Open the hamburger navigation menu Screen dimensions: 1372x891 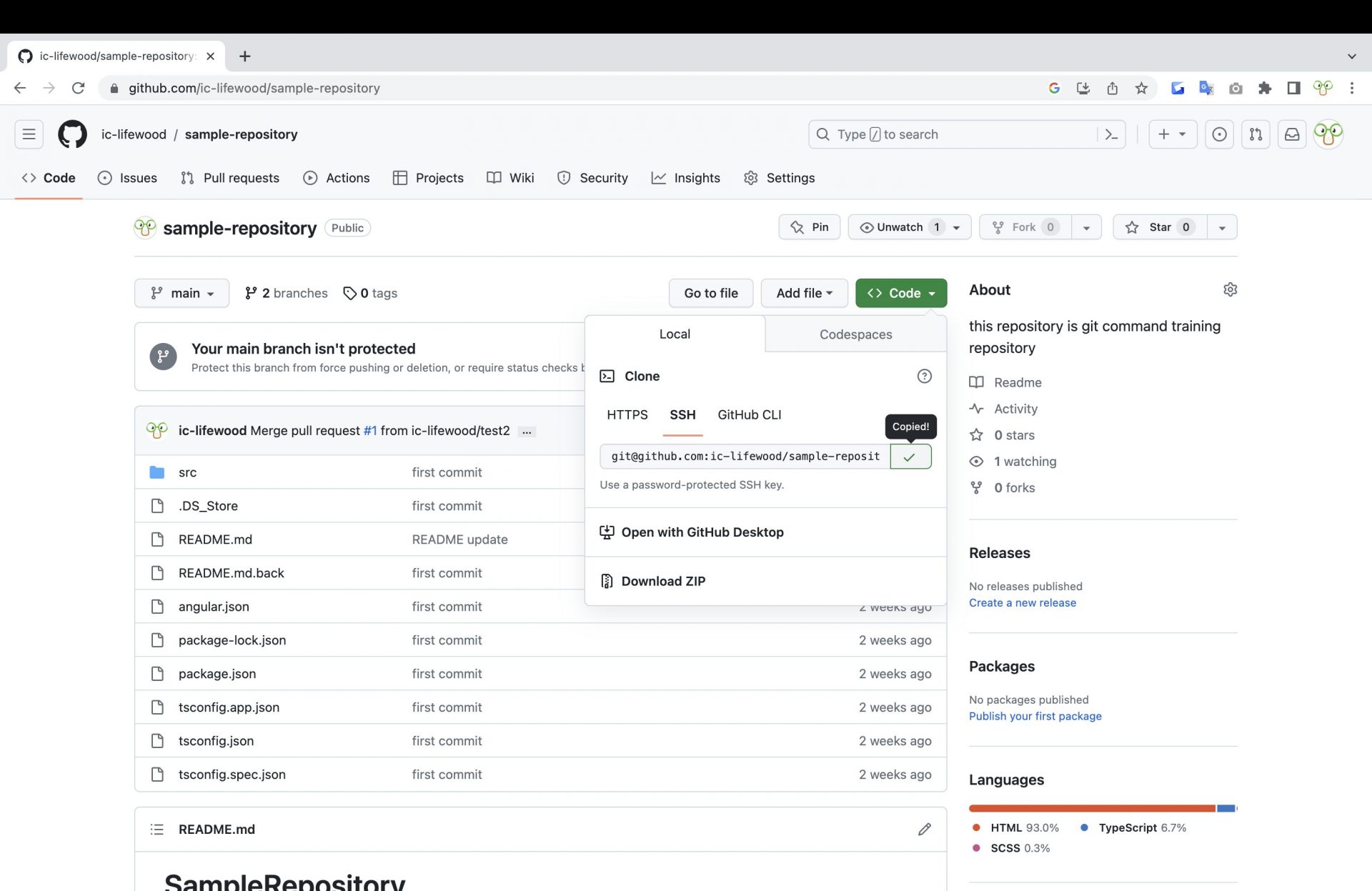29,134
